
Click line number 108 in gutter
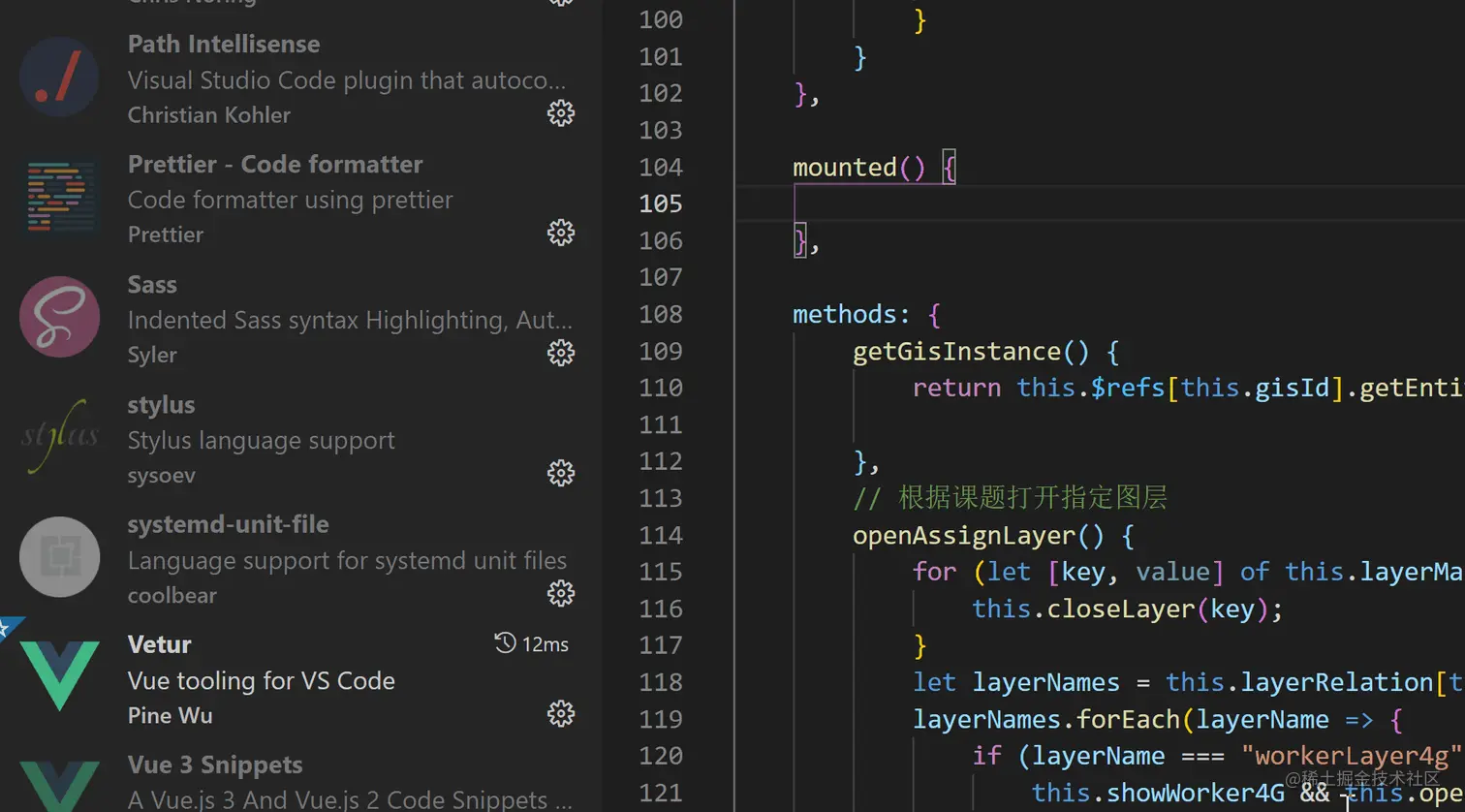[661, 314]
